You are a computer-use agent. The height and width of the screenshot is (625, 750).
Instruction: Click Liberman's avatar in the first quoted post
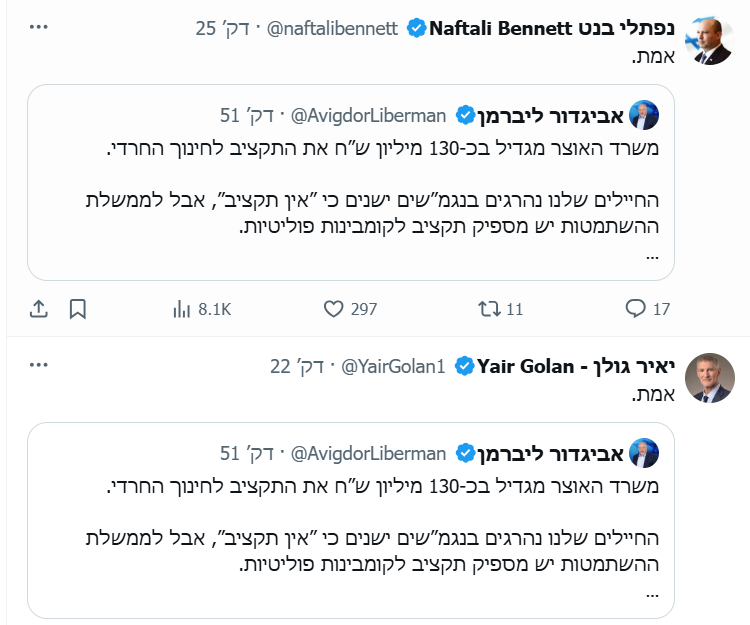coord(647,116)
